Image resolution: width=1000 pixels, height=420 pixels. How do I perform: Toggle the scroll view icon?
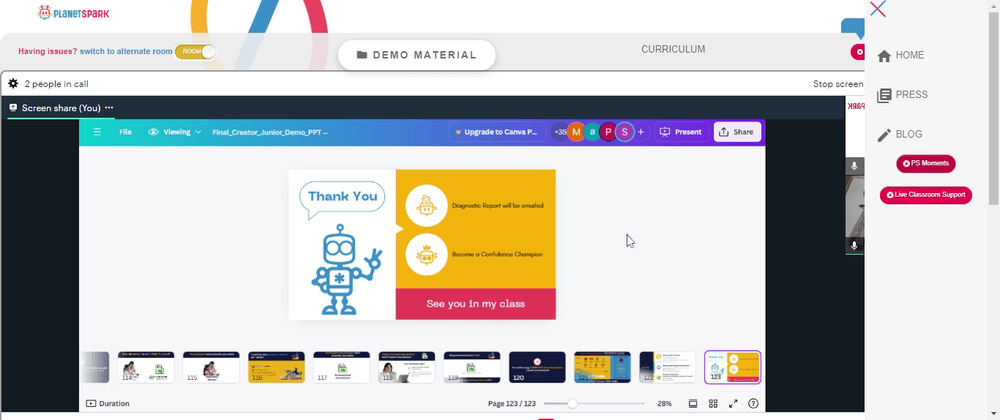click(x=693, y=403)
